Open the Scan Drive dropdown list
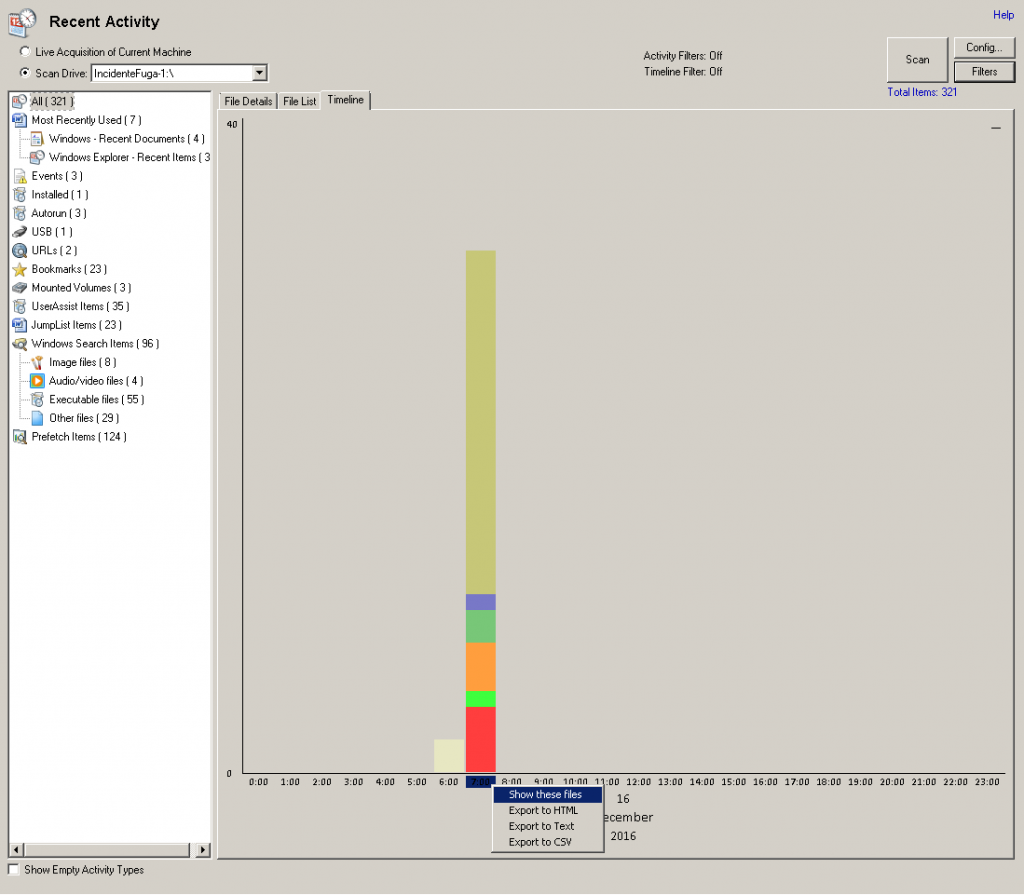1024x895 pixels. click(259, 73)
